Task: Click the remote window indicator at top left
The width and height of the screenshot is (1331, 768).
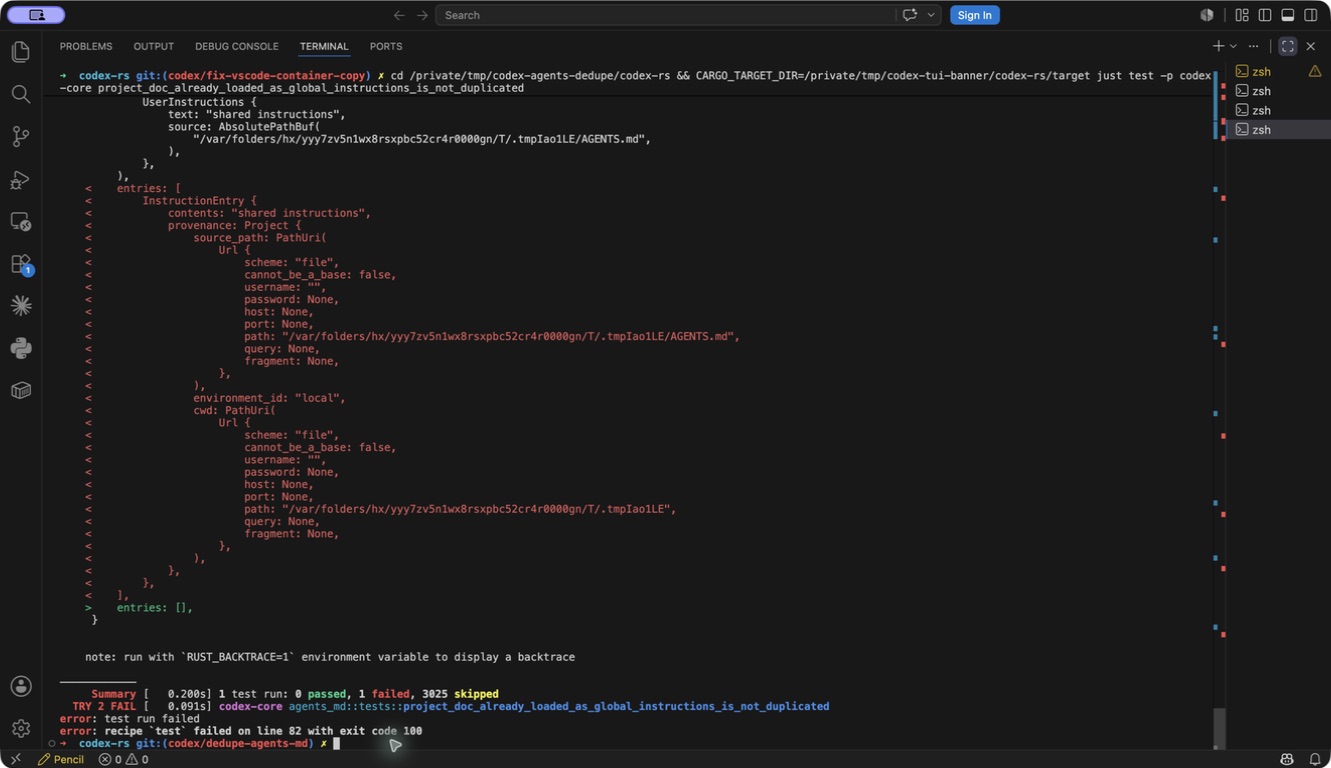Action: point(36,15)
